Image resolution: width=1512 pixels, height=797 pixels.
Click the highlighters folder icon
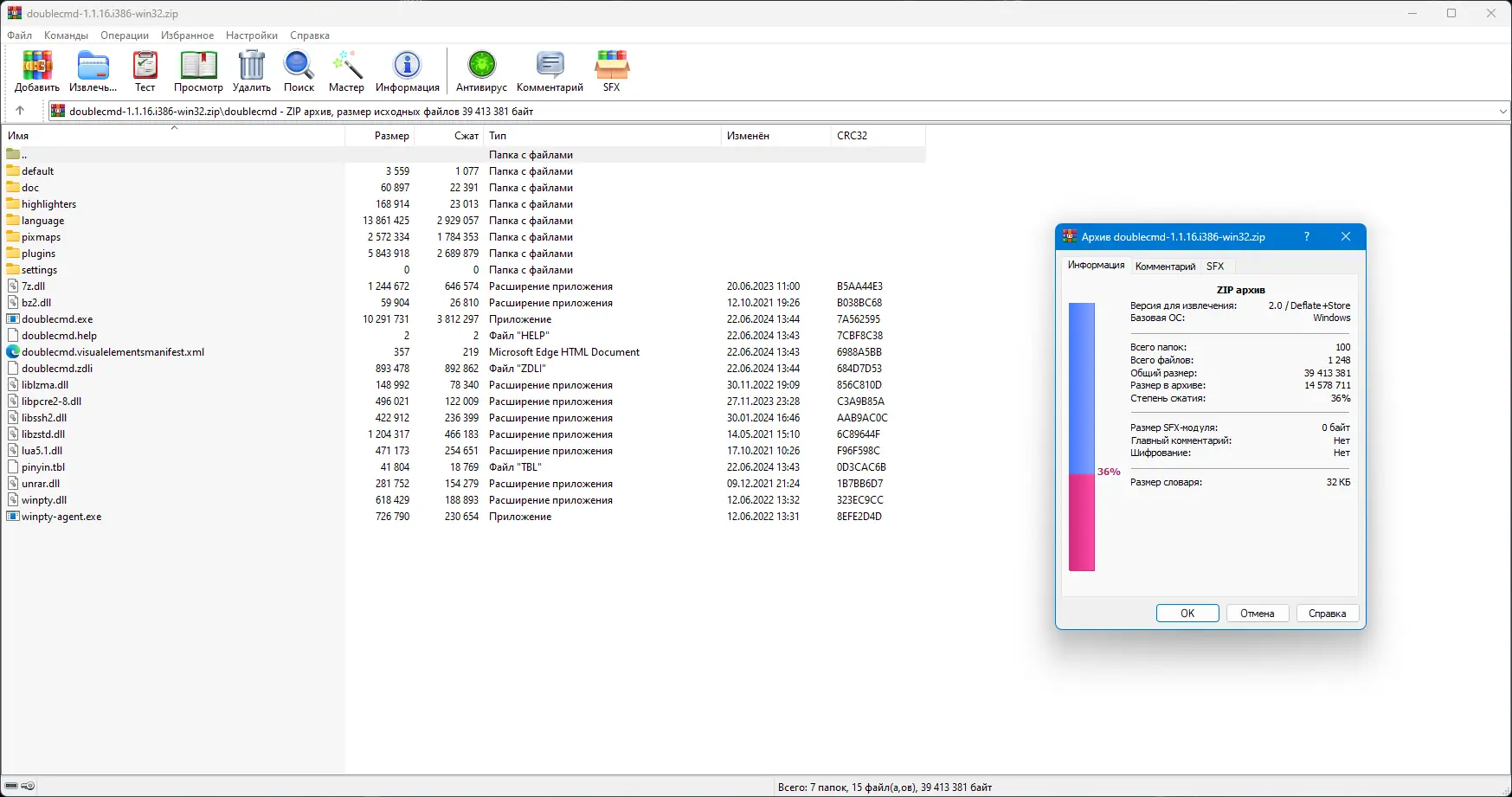[13, 203]
